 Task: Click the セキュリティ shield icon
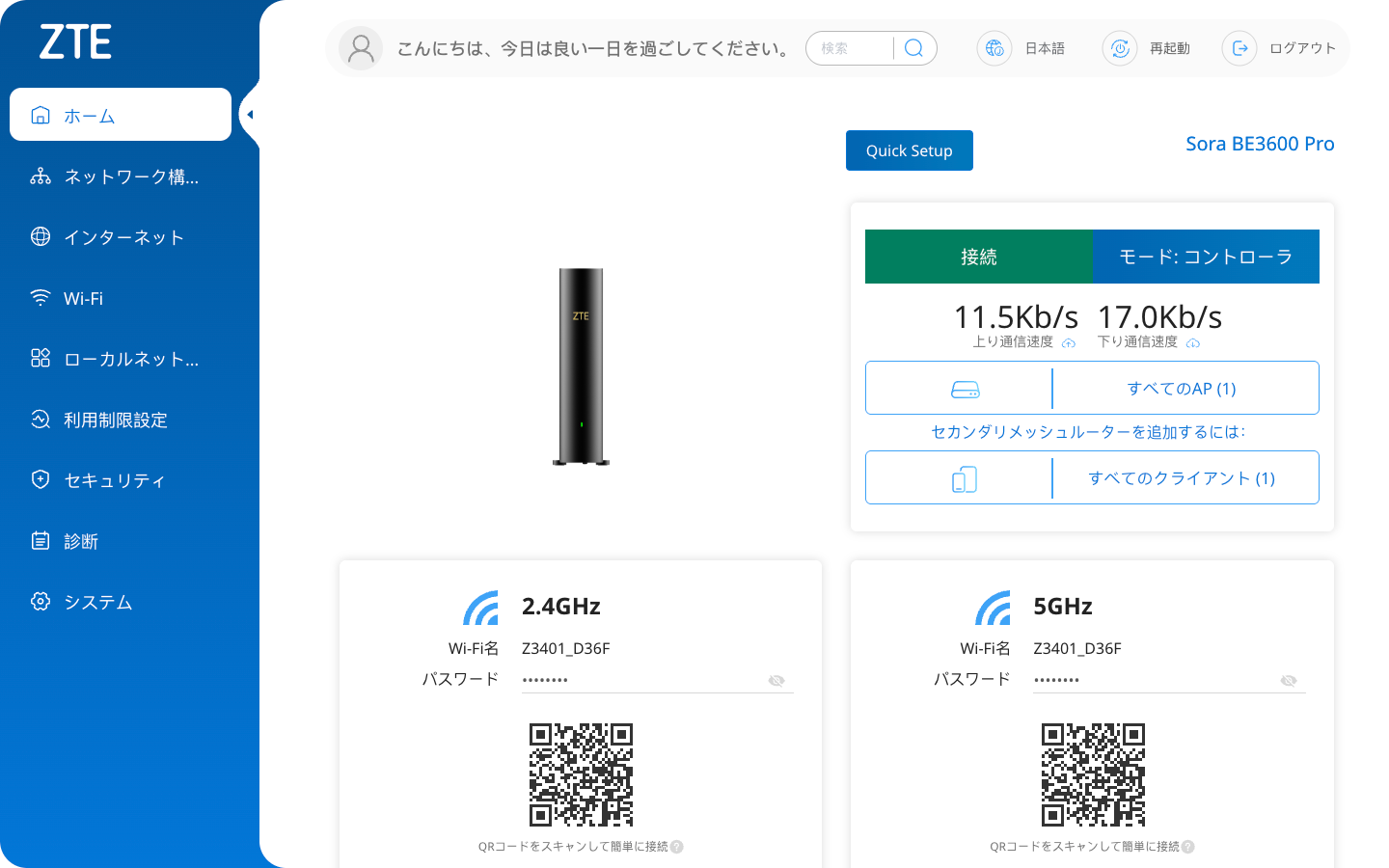(40, 479)
